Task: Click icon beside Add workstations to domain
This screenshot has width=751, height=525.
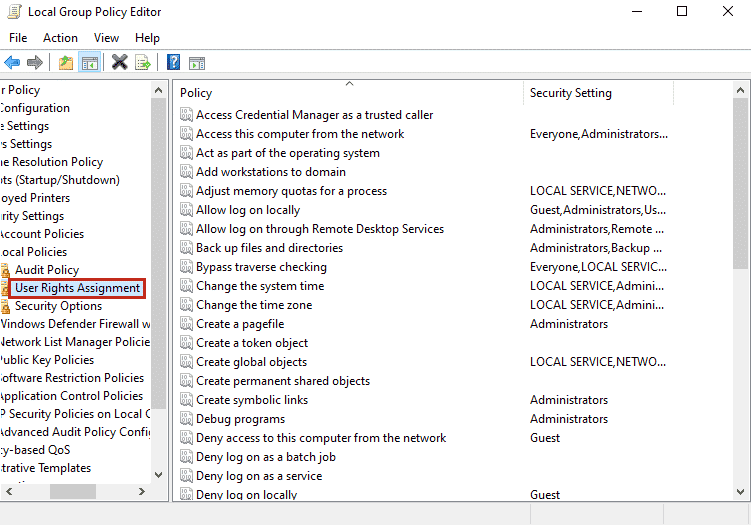Action: pyautogui.click(x=186, y=171)
